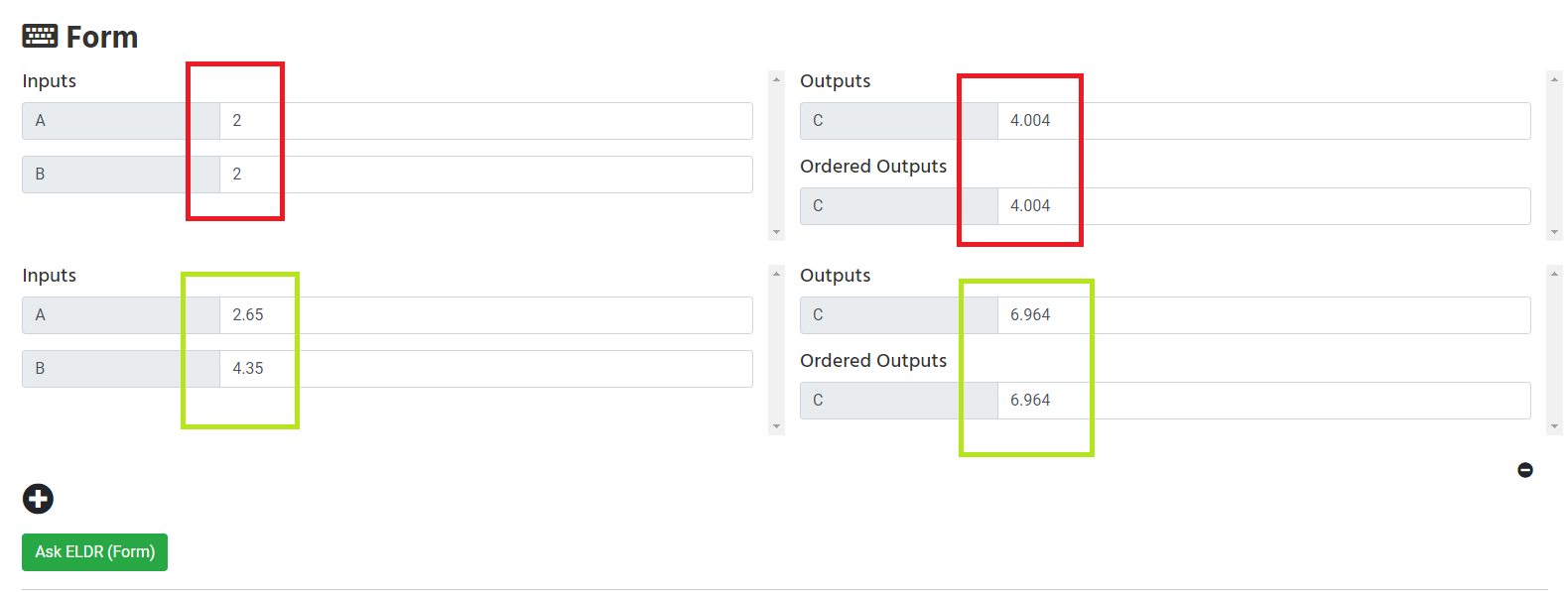The width and height of the screenshot is (1568, 592).
Task: Focus input A containing value 2
Action: point(485,121)
